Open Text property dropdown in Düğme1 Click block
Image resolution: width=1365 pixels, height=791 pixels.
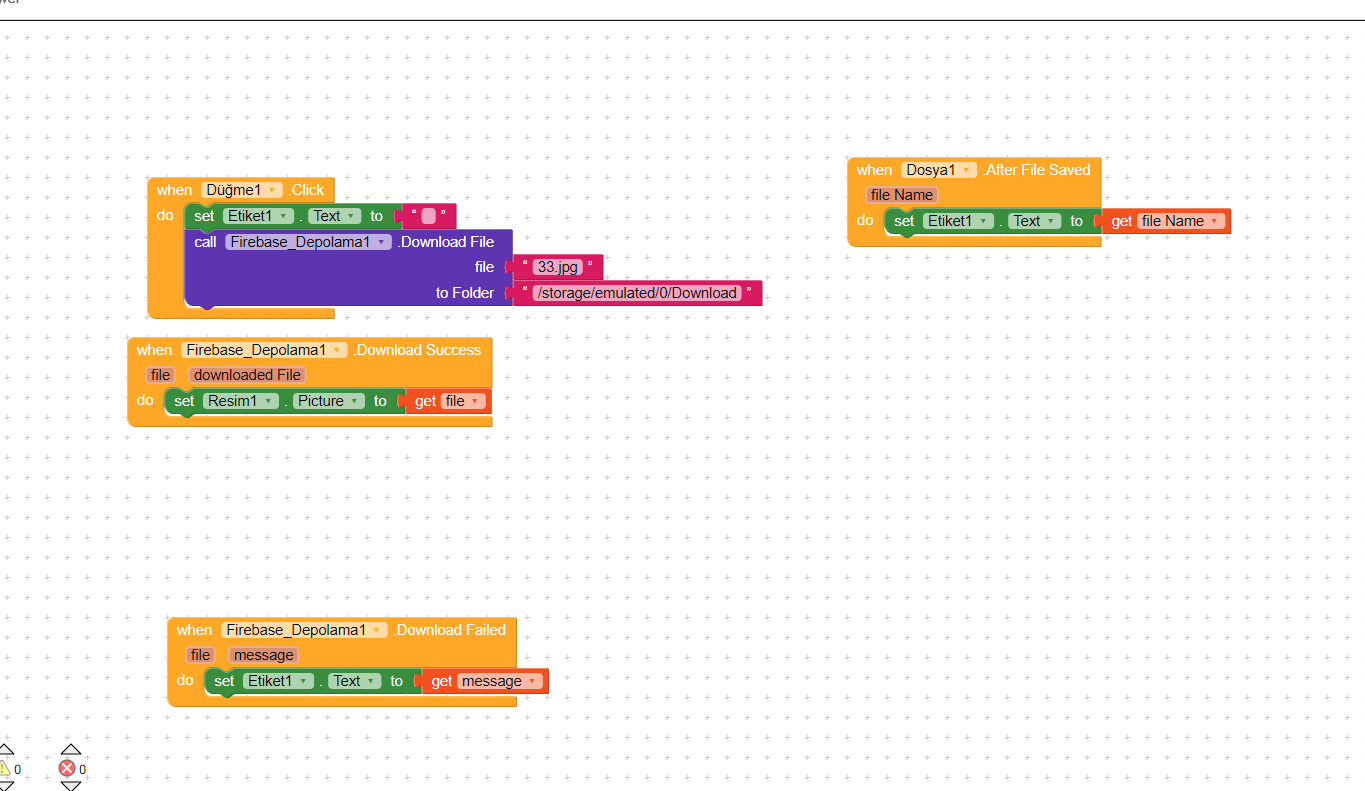(335, 216)
